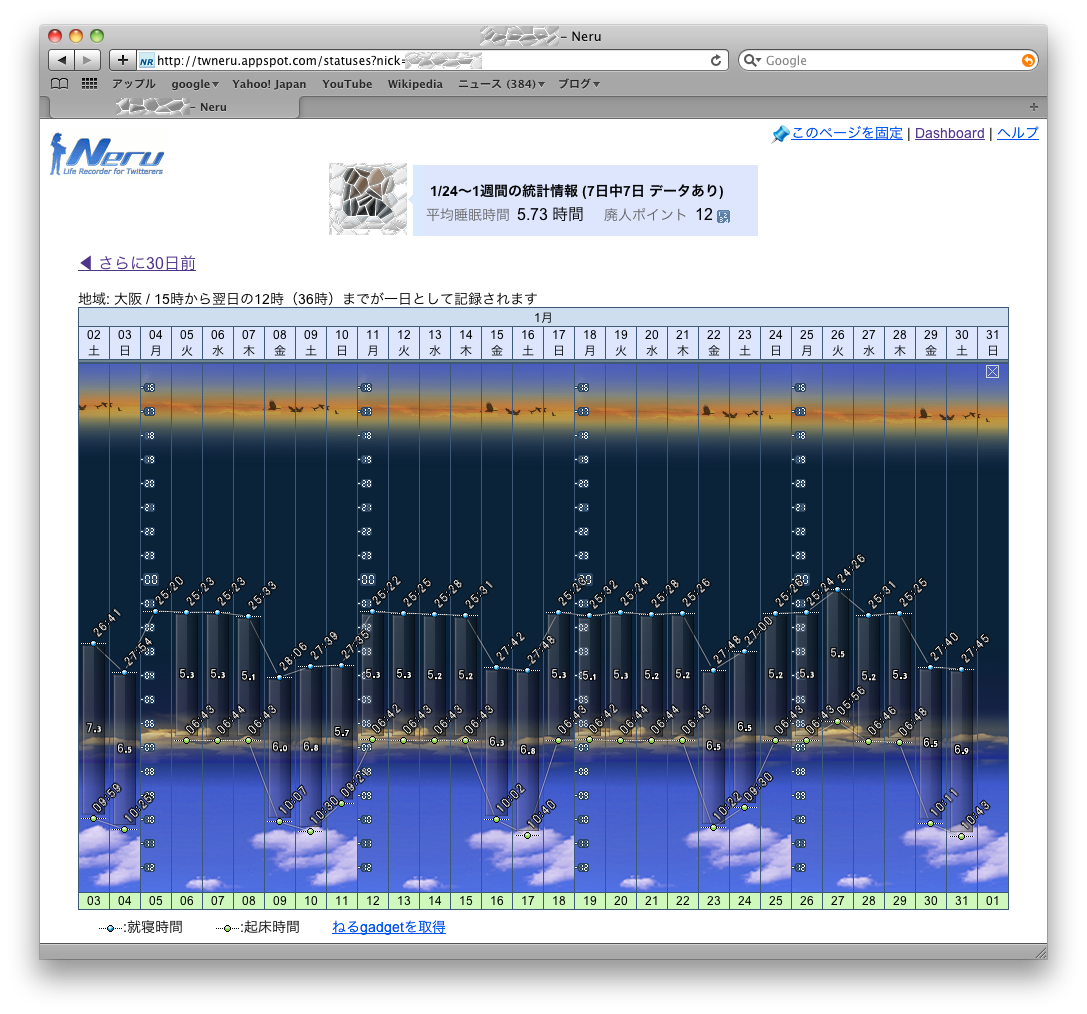The height and width of the screenshot is (1014, 1087).
Task: Open the bookmarks book icon
Action: point(60,84)
